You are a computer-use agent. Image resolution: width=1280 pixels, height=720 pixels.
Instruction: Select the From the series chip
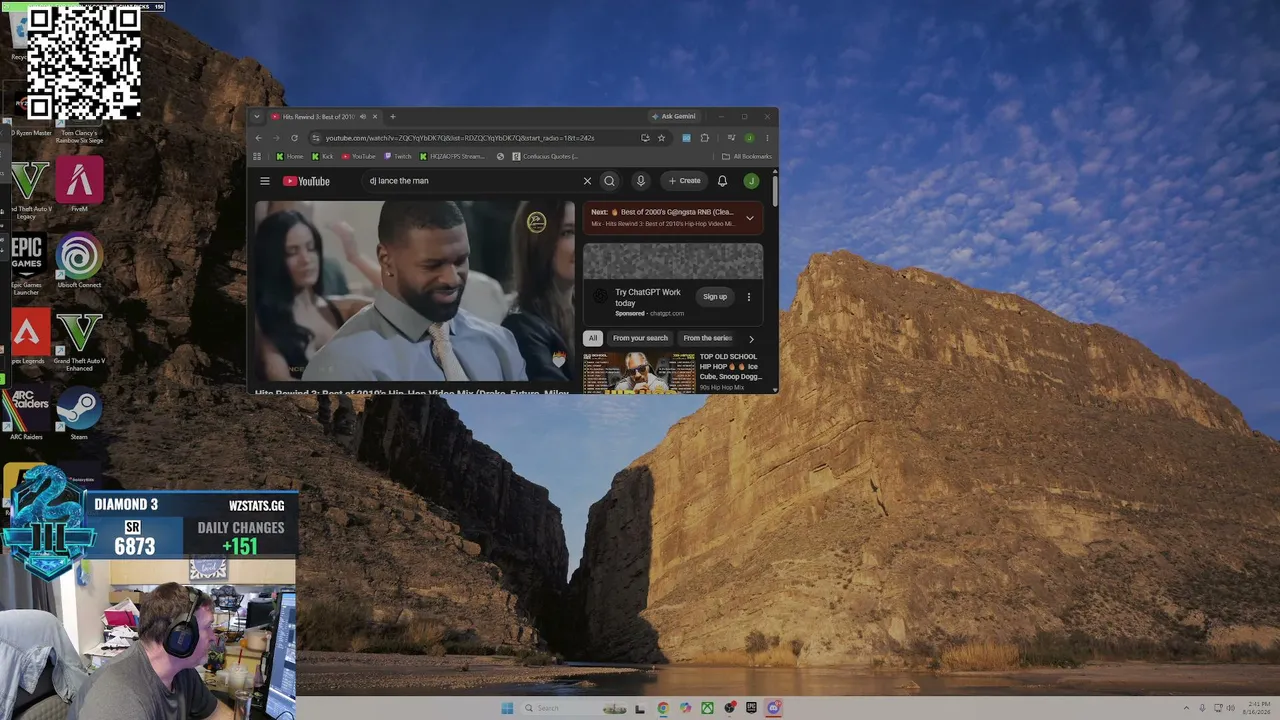707,338
